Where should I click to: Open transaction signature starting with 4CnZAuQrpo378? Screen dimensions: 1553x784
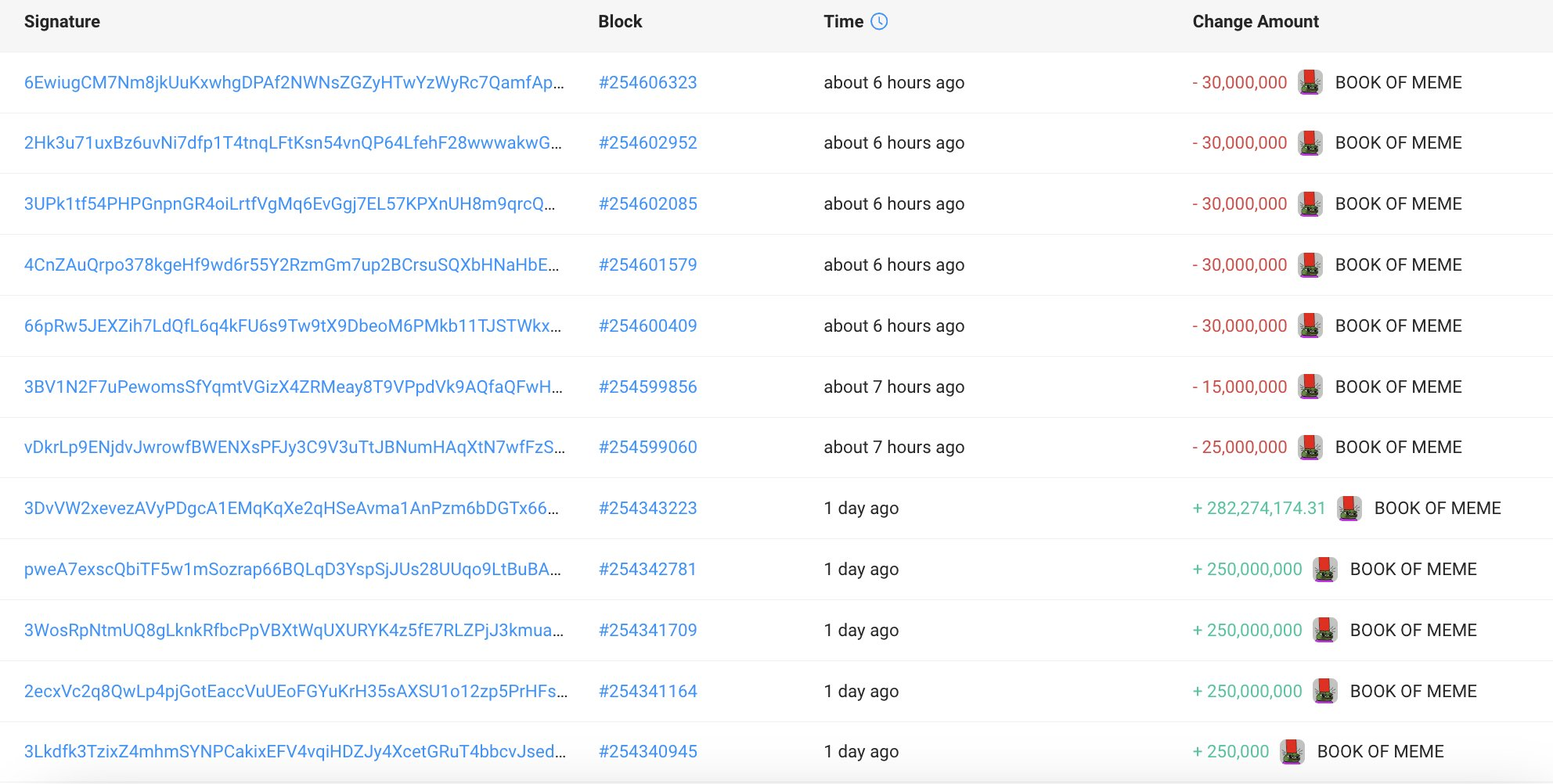(292, 265)
